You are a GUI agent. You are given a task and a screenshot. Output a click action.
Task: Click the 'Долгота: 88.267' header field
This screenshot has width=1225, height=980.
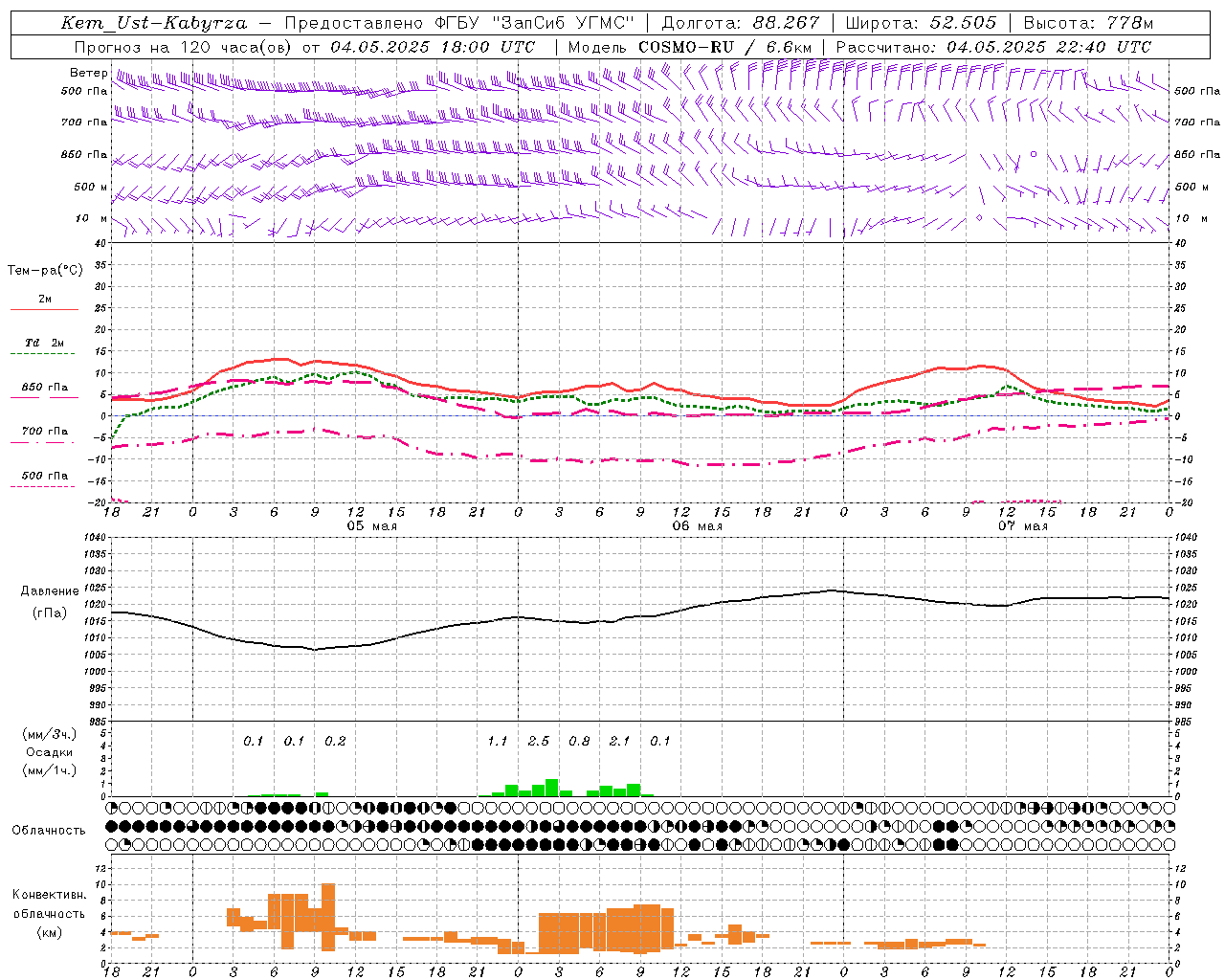[x=741, y=23]
